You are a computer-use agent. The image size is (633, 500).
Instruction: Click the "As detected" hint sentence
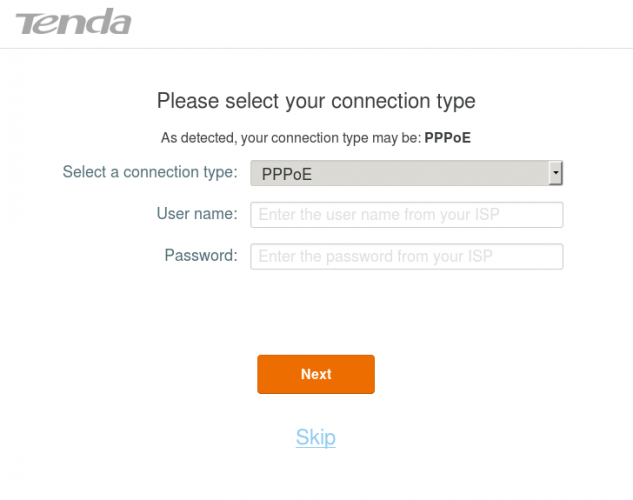pos(291,138)
